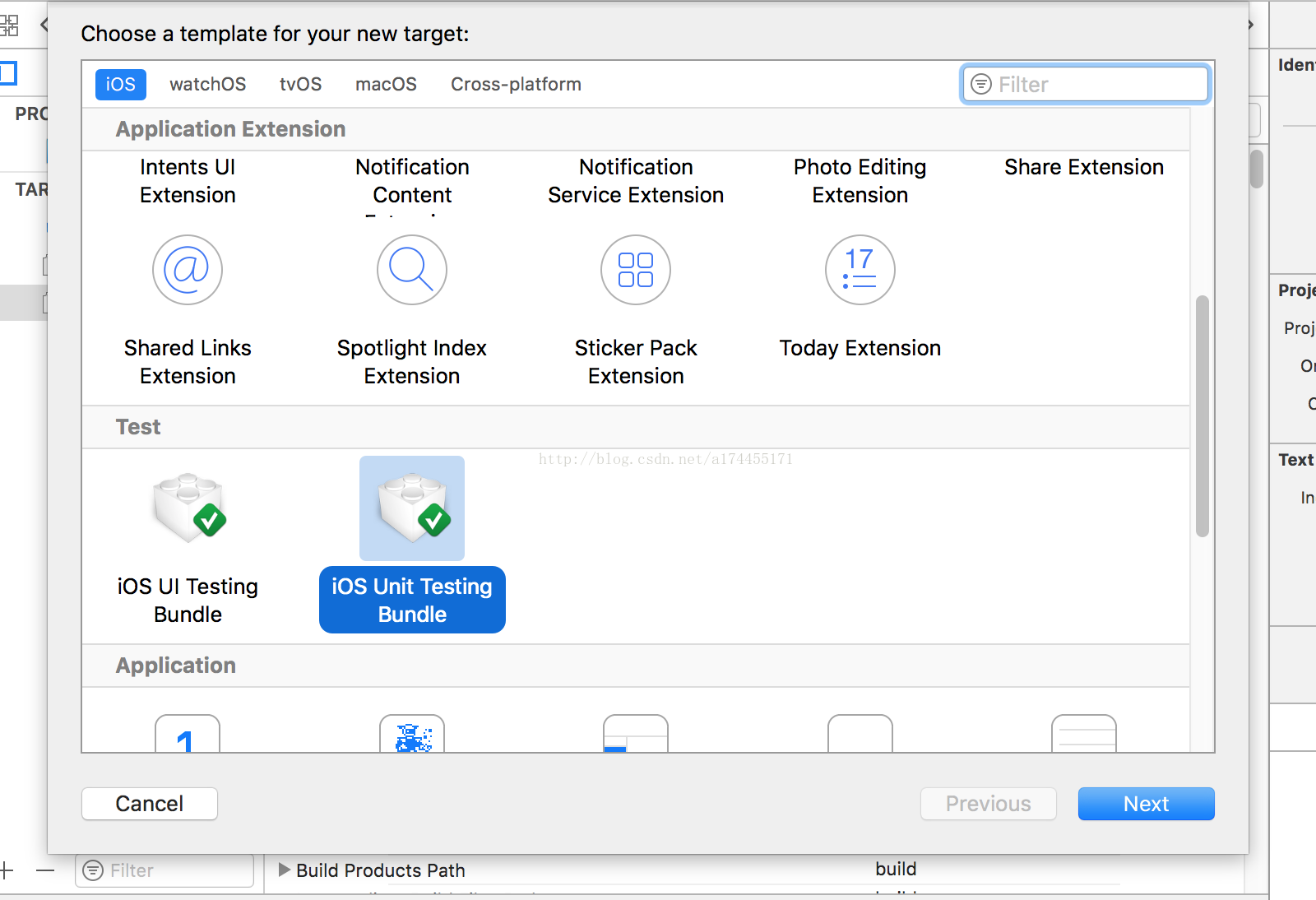Viewport: 1316px width, 900px height.
Task: Select the fourth Application template icon
Action: pyautogui.click(x=860, y=733)
